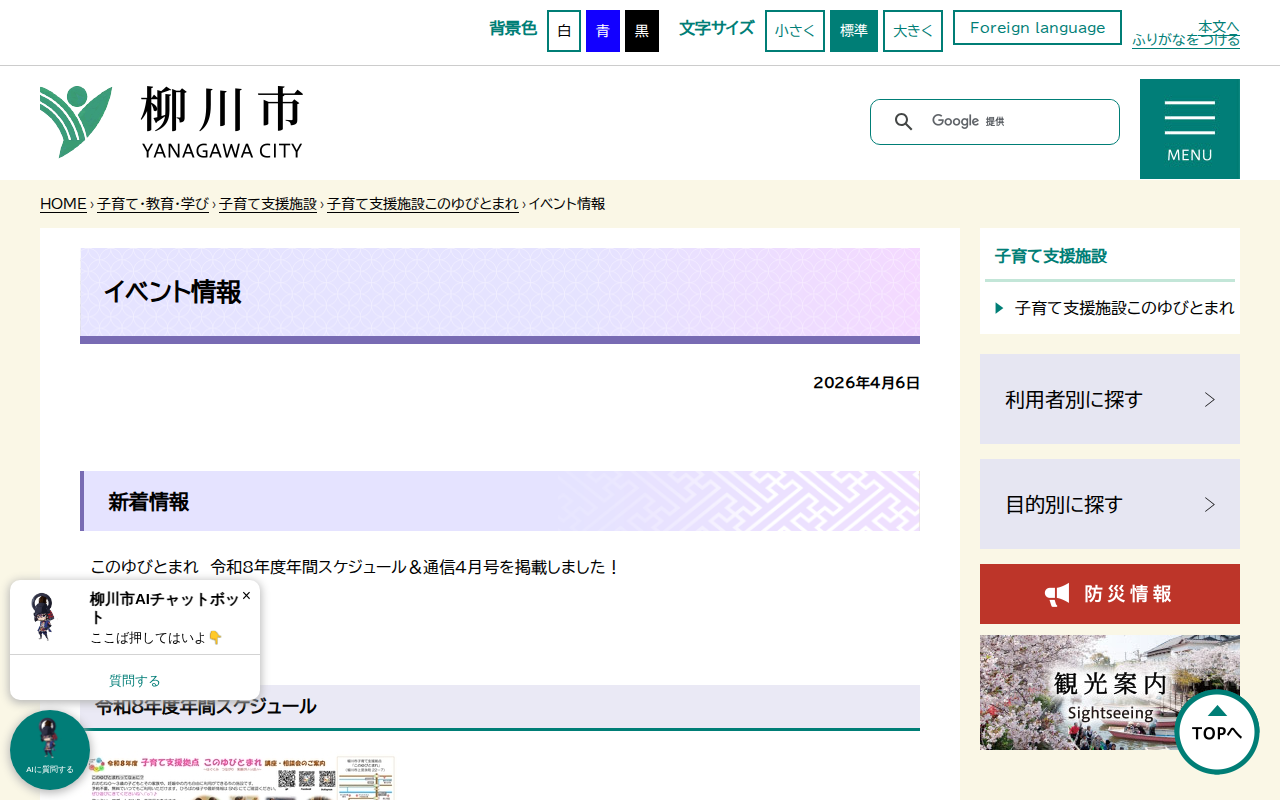The height and width of the screenshot is (800, 1280).
Task: Expand 利用者別に探す section
Action: tap(1109, 398)
